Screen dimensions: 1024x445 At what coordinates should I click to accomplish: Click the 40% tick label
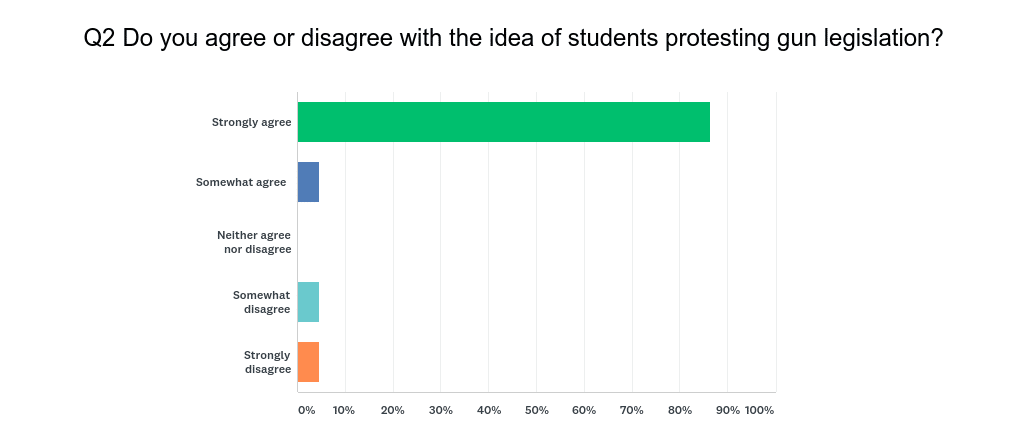[x=488, y=410]
